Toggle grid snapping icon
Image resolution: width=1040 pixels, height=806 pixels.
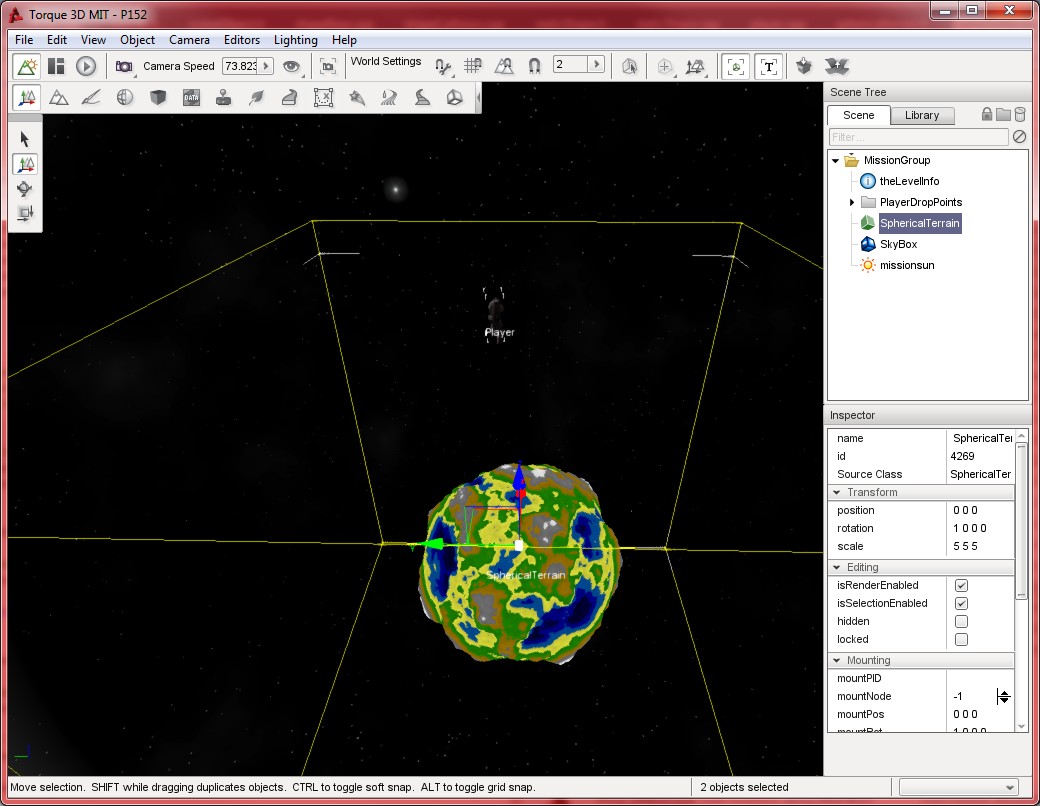[473, 66]
